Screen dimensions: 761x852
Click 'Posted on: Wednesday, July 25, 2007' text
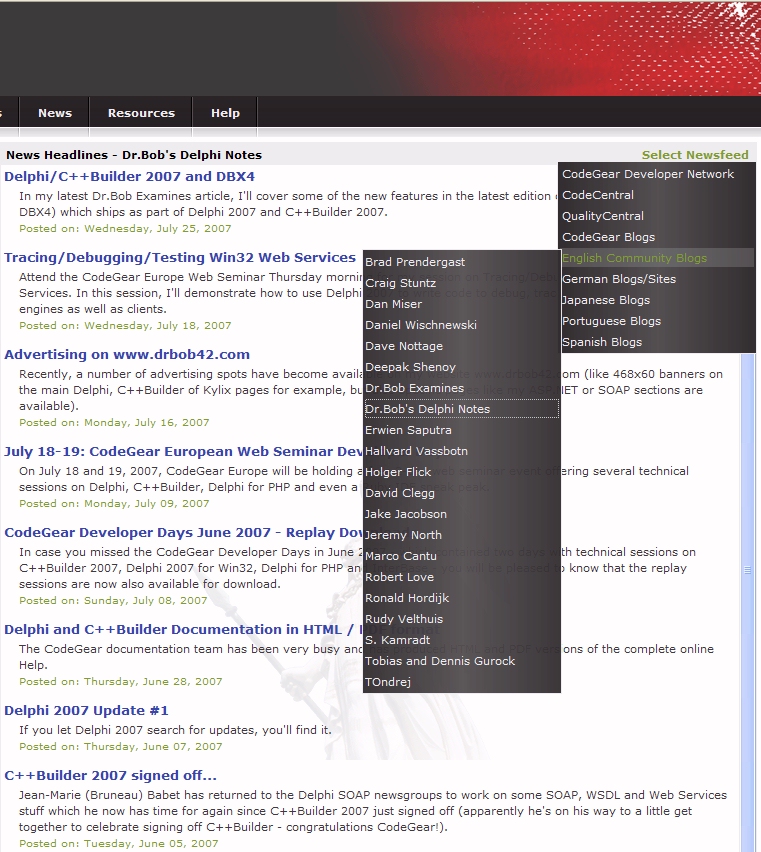125,229
